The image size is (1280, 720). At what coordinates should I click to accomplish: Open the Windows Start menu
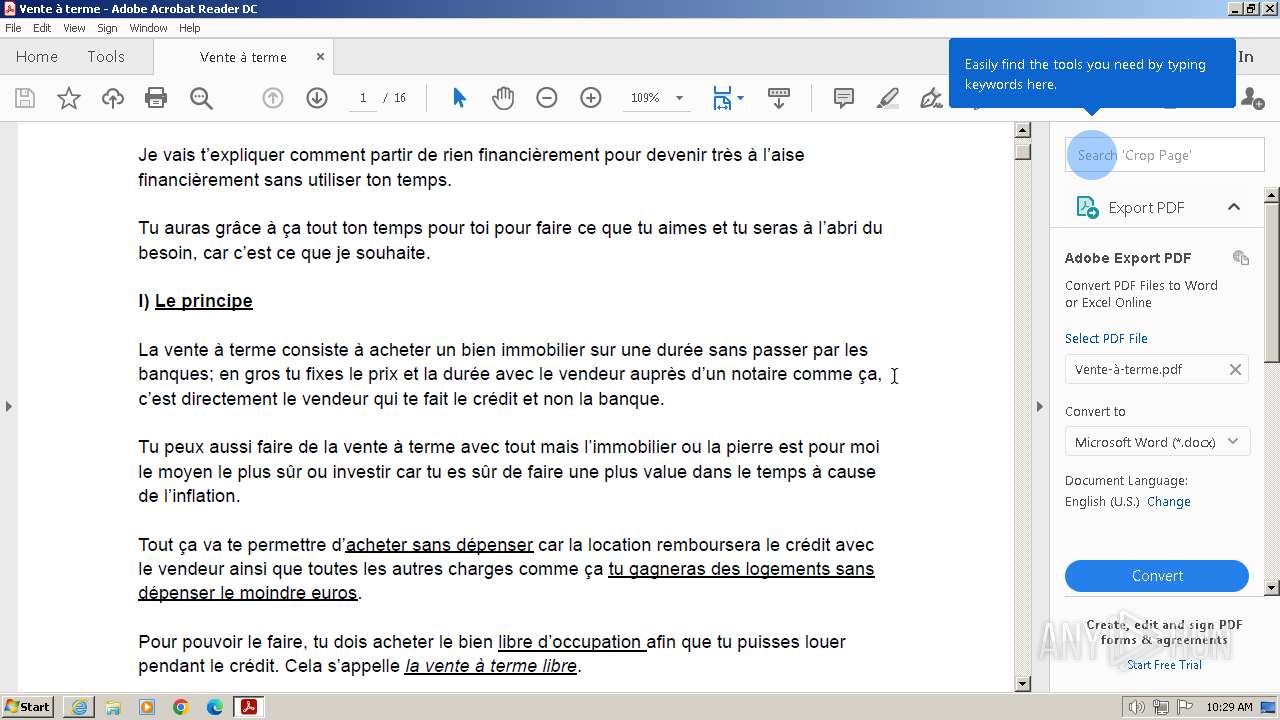[x=27, y=707]
